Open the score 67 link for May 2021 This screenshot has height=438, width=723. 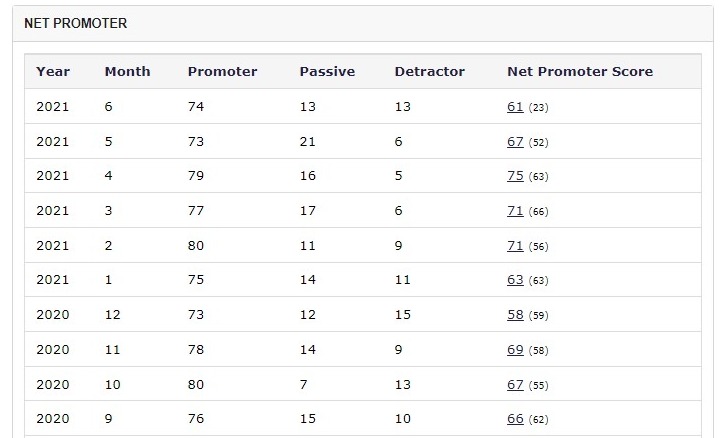click(x=515, y=142)
